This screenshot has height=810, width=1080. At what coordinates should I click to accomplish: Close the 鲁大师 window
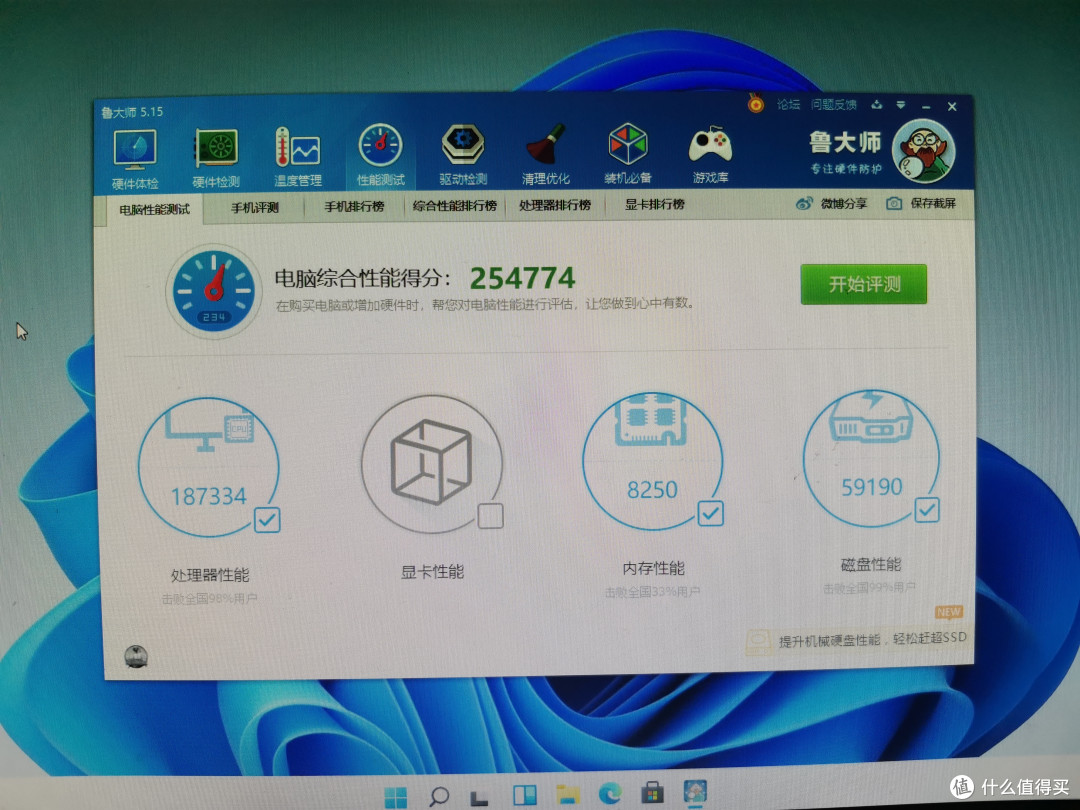pyautogui.click(x=952, y=107)
